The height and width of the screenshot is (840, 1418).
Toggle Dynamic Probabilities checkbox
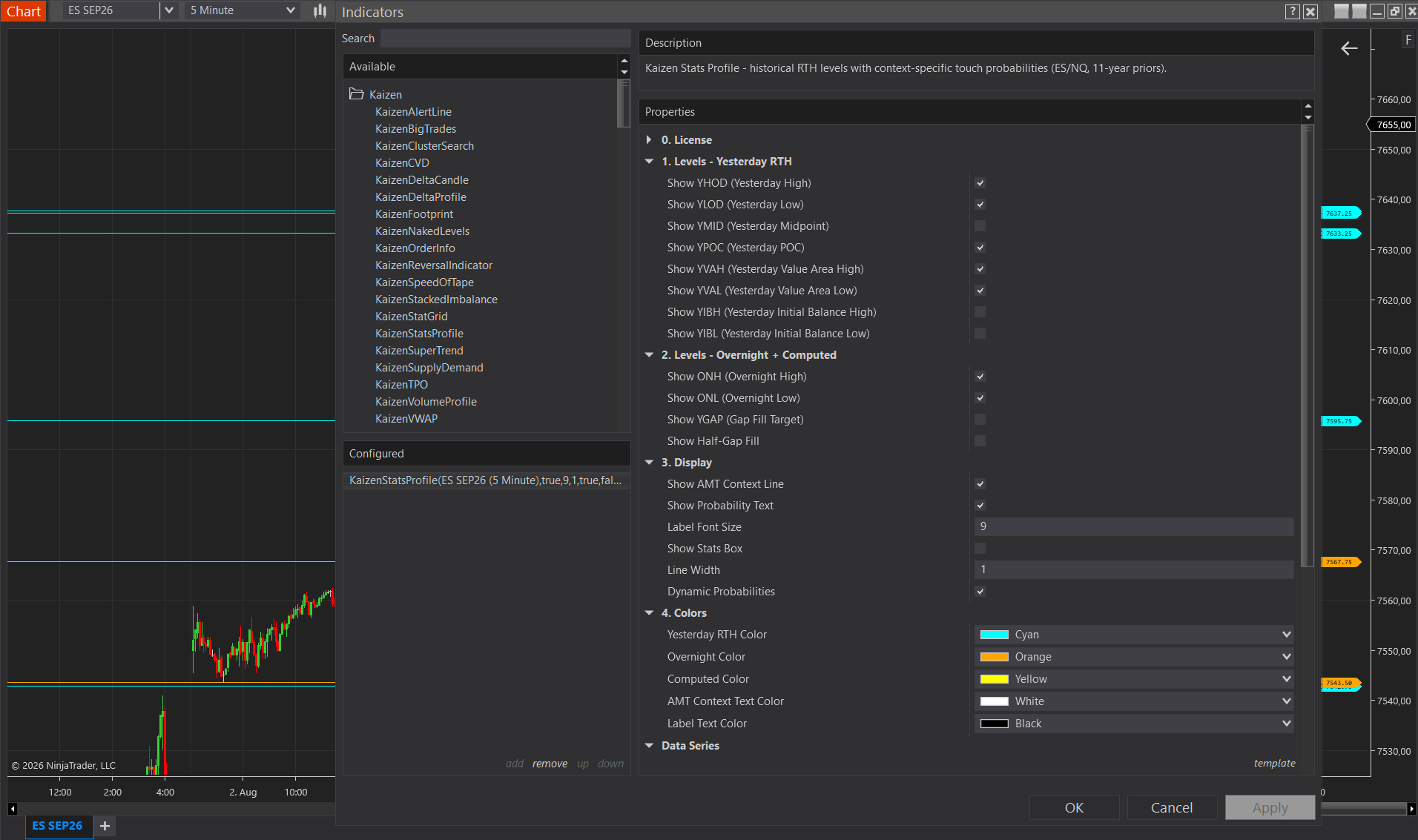980,592
